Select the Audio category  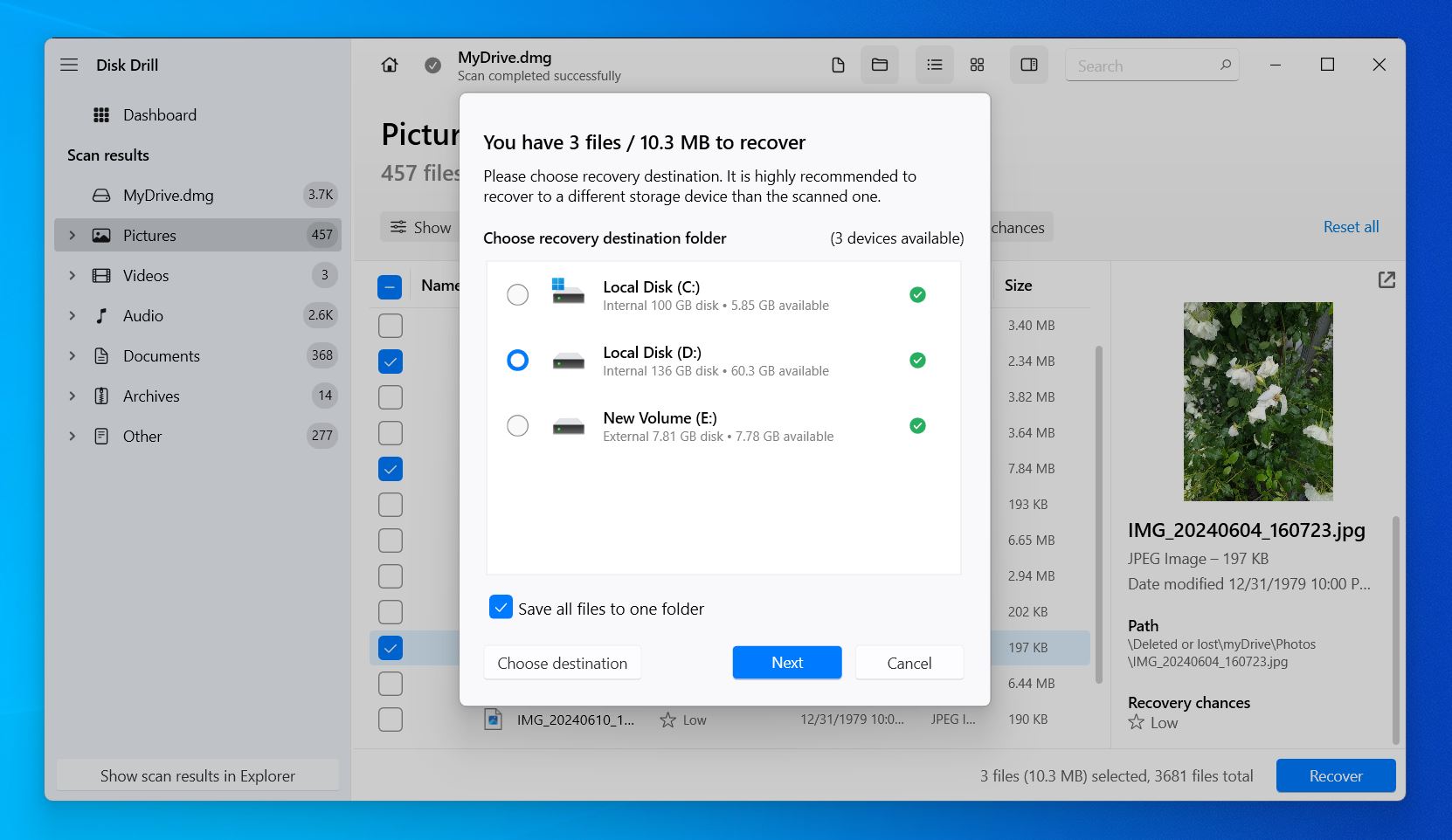(197, 315)
